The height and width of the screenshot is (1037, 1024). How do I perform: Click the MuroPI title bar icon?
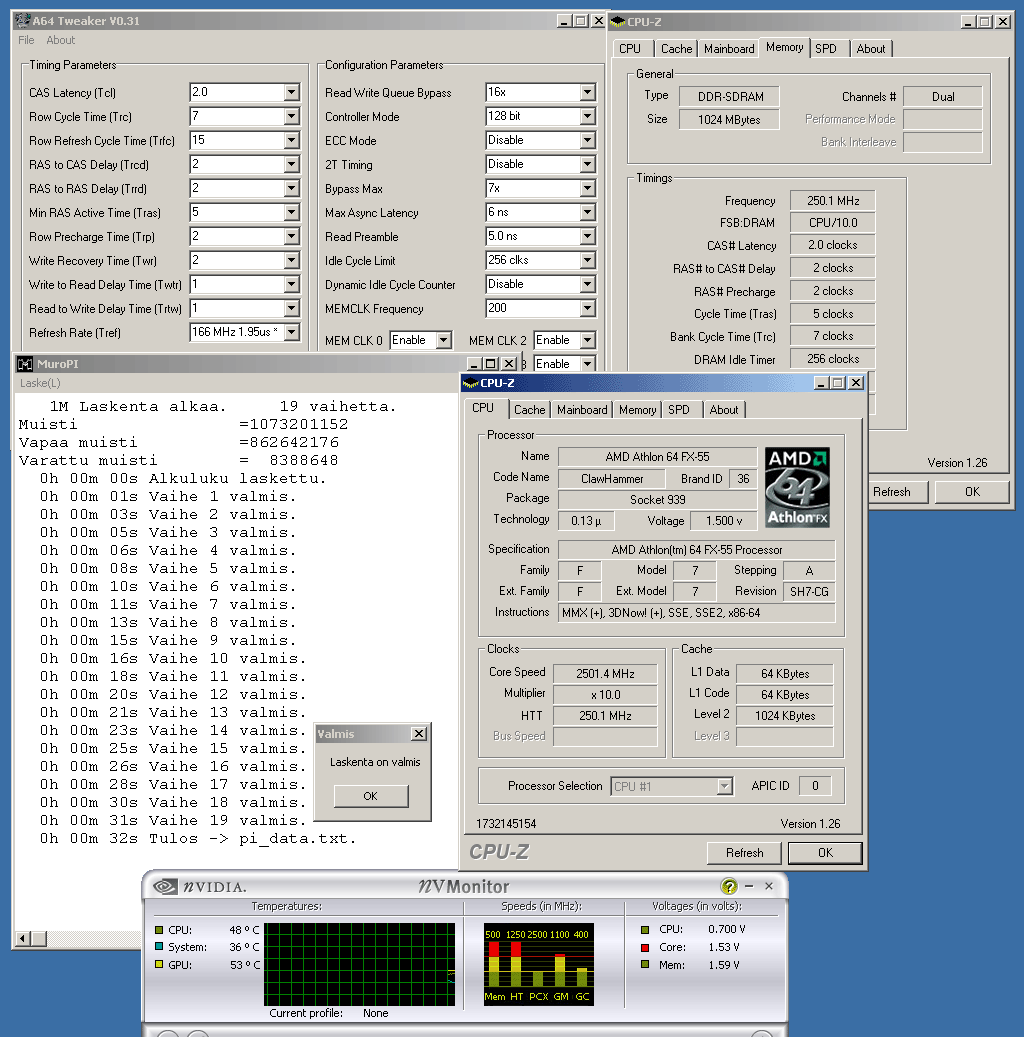point(25,364)
